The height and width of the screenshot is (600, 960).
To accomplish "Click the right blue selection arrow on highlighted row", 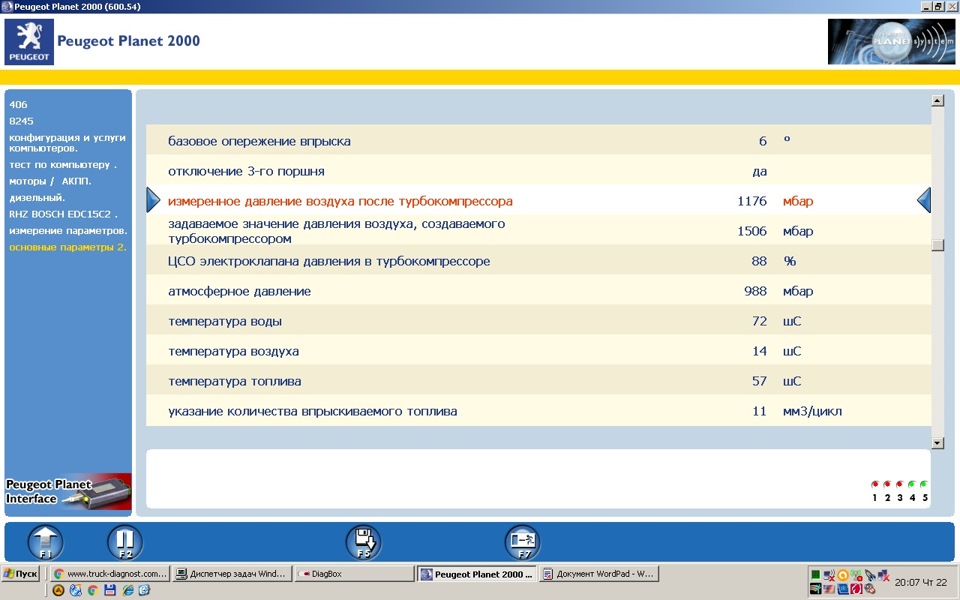I will point(924,200).
